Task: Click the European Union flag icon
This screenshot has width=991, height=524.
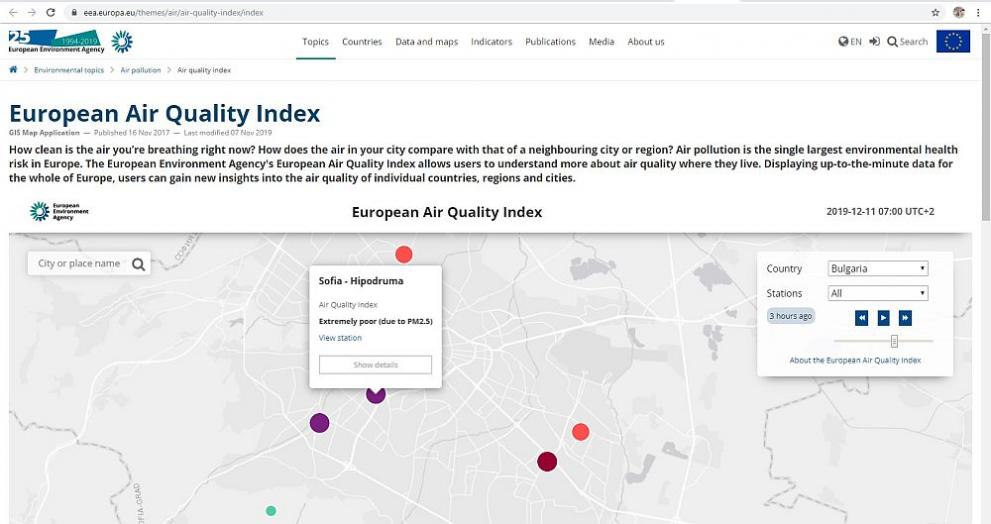Action: [x=953, y=42]
